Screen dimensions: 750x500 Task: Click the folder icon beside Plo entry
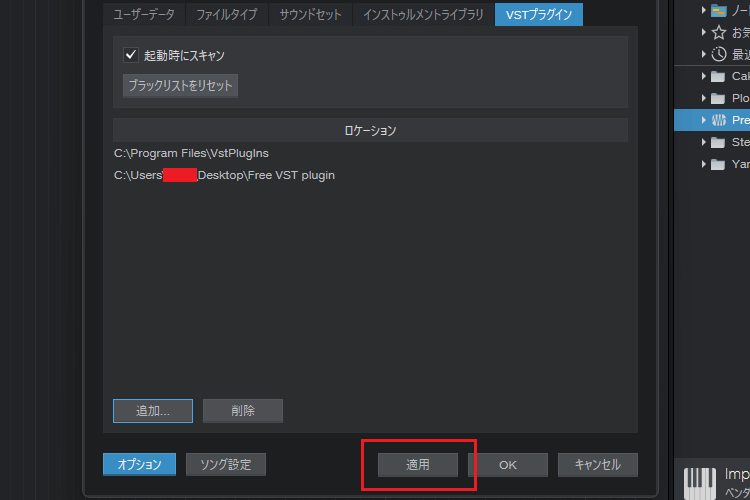[x=718, y=98]
